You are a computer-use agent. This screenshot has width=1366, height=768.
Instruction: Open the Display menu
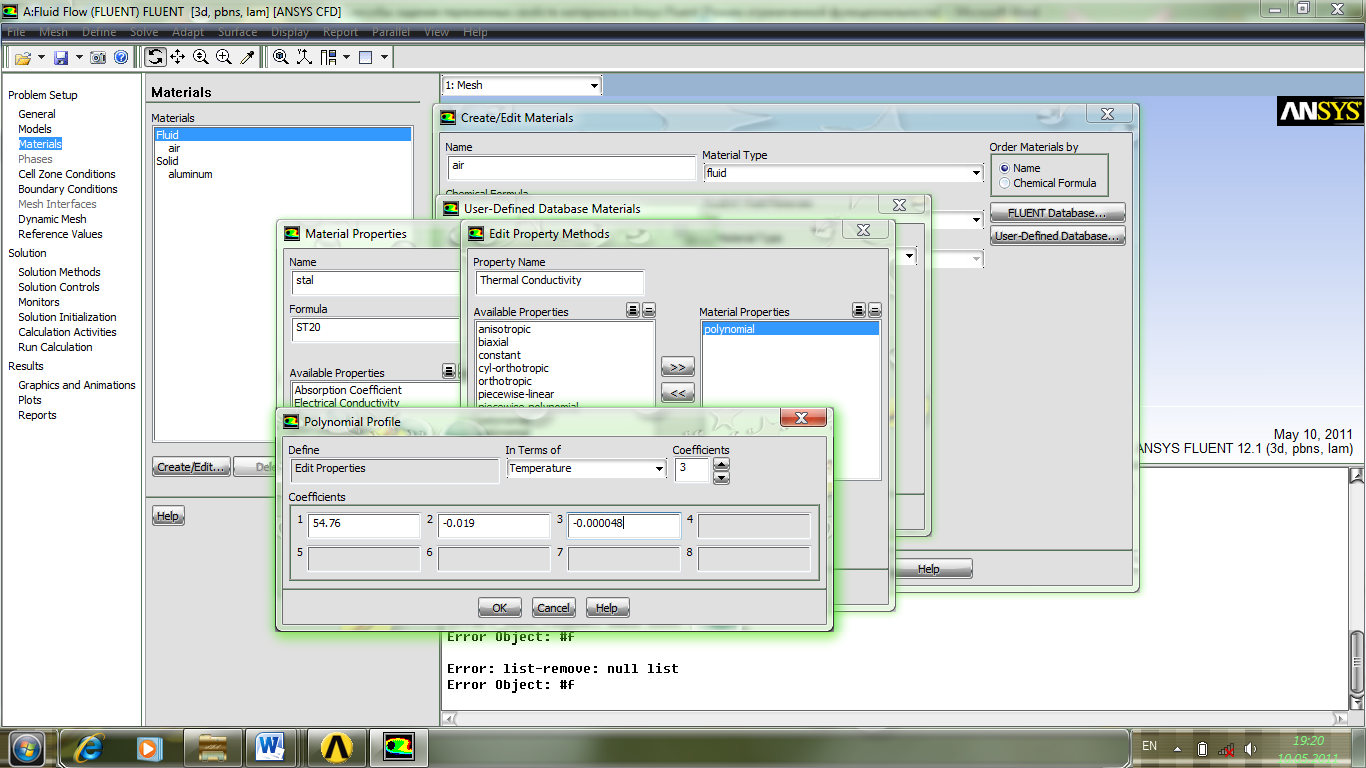pos(290,32)
